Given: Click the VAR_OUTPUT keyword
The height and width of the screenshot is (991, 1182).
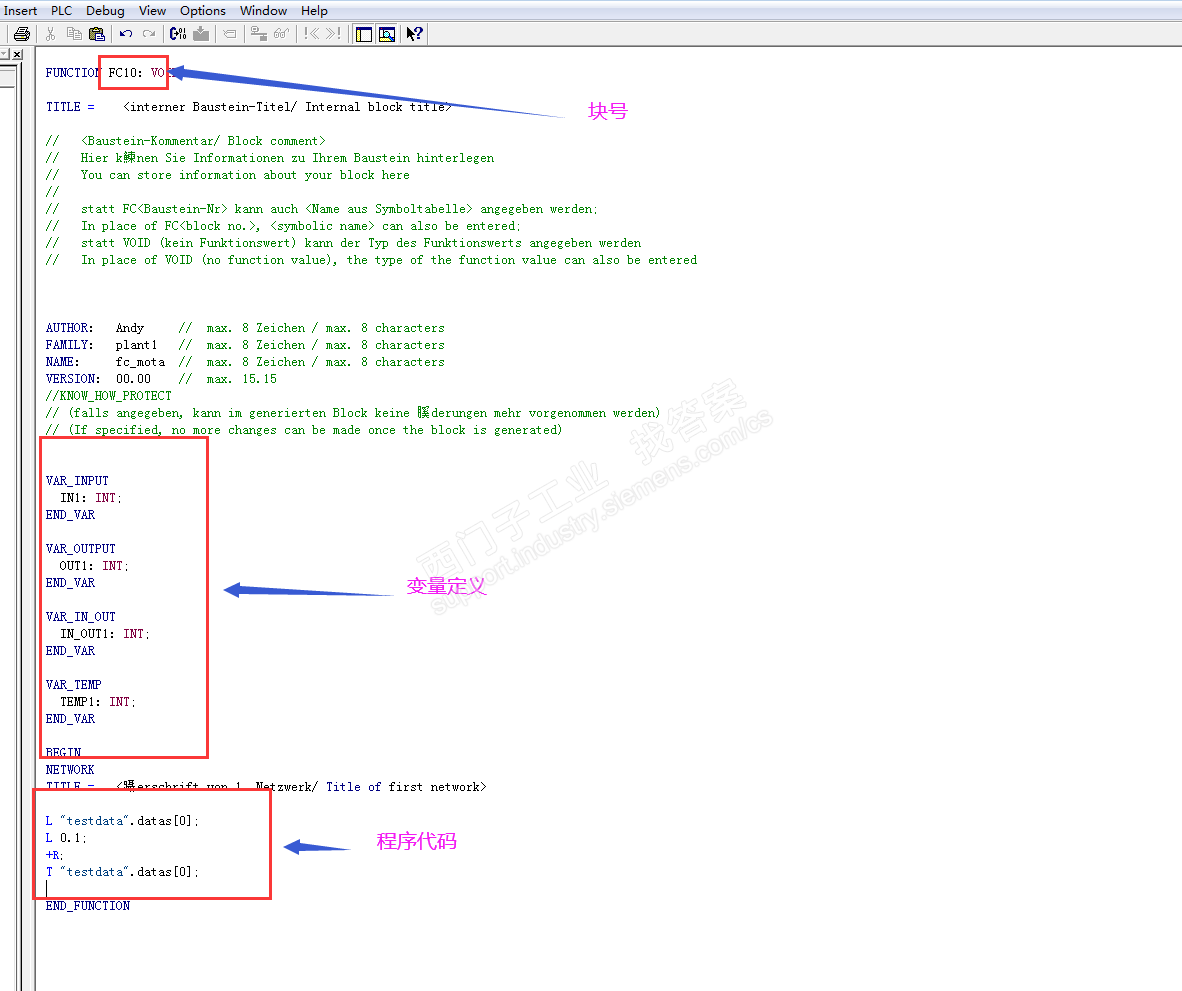Looking at the screenshot, I should point(81,549).
